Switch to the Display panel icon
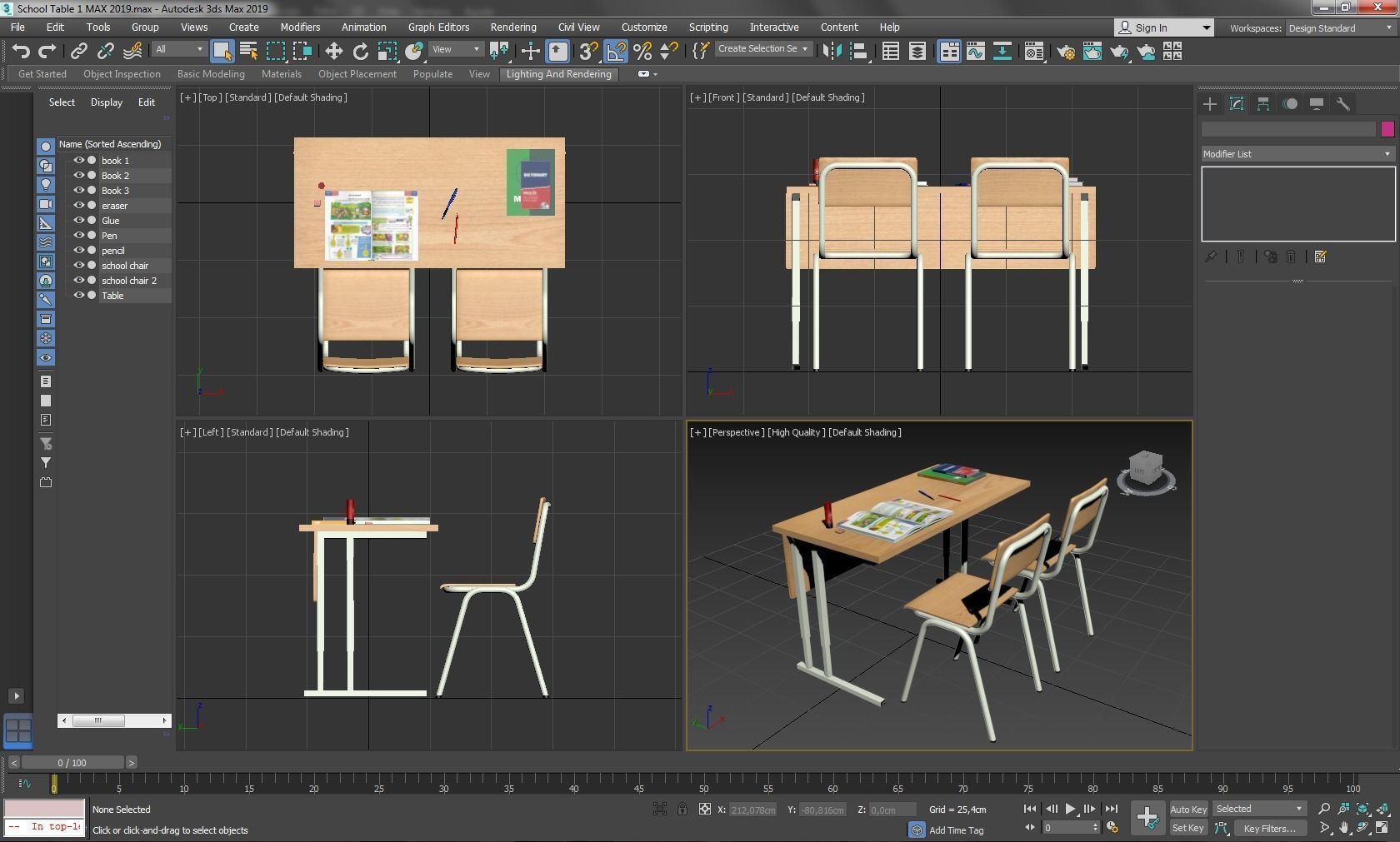 coord(1317,104)
